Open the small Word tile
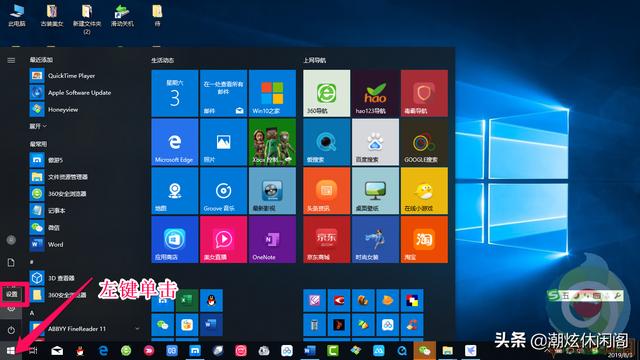The height and width of the screenshot is (360, 640). (211, 325)
